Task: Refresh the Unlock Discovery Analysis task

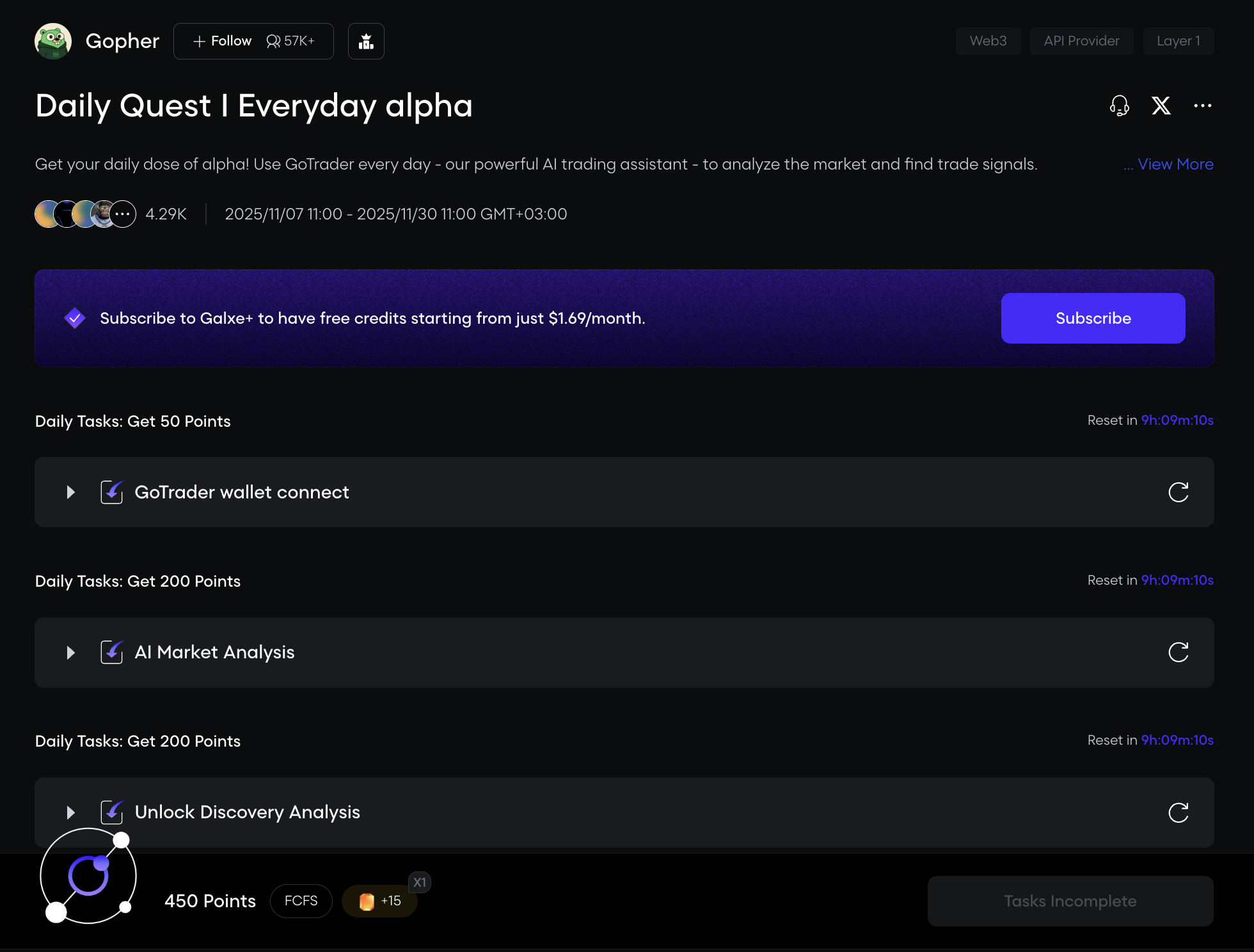Action: point(1178,813)
